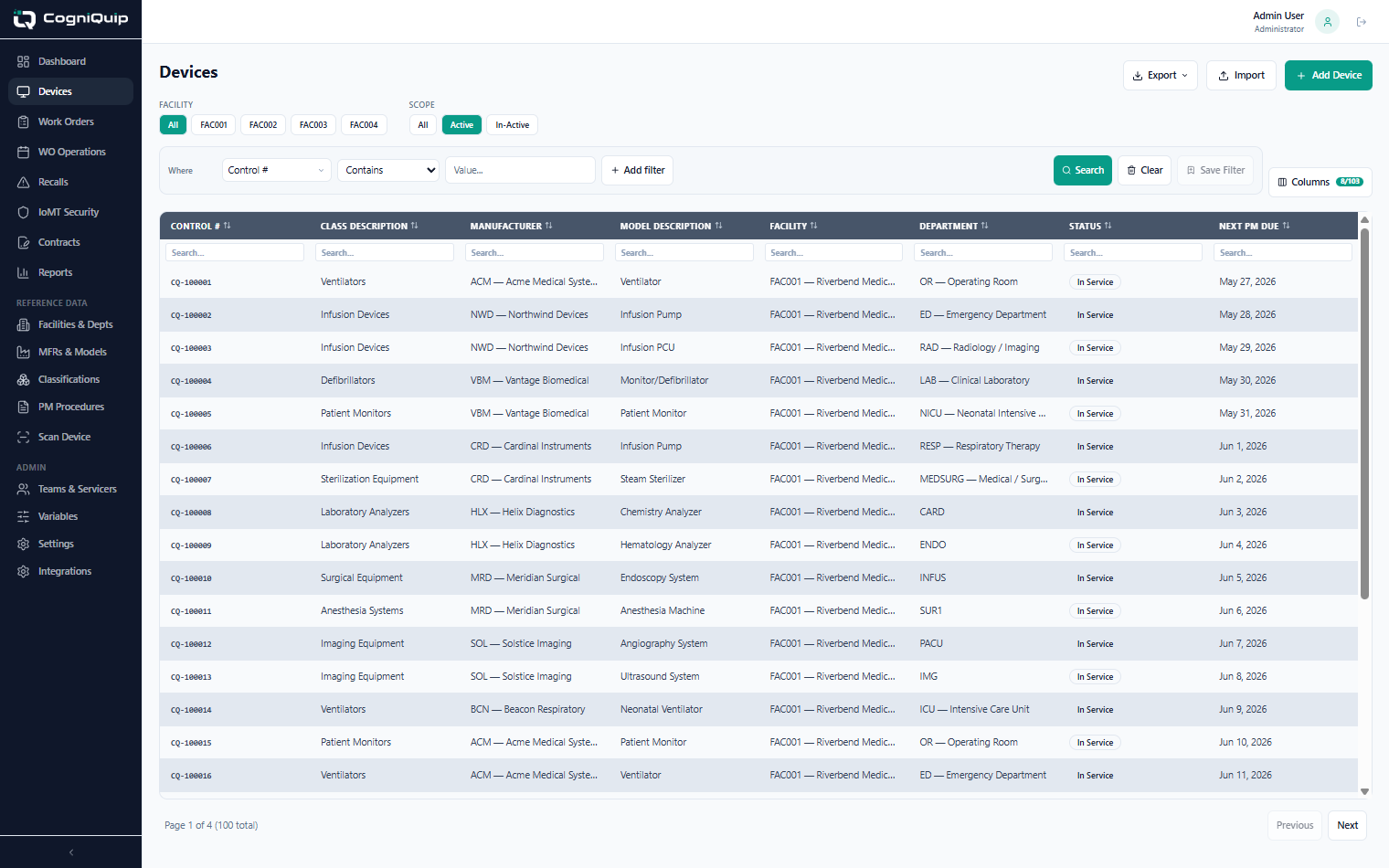This screenshot has height=868, width=1389.
Task: Set scope to In-Active
Action: tap(512, 125)
